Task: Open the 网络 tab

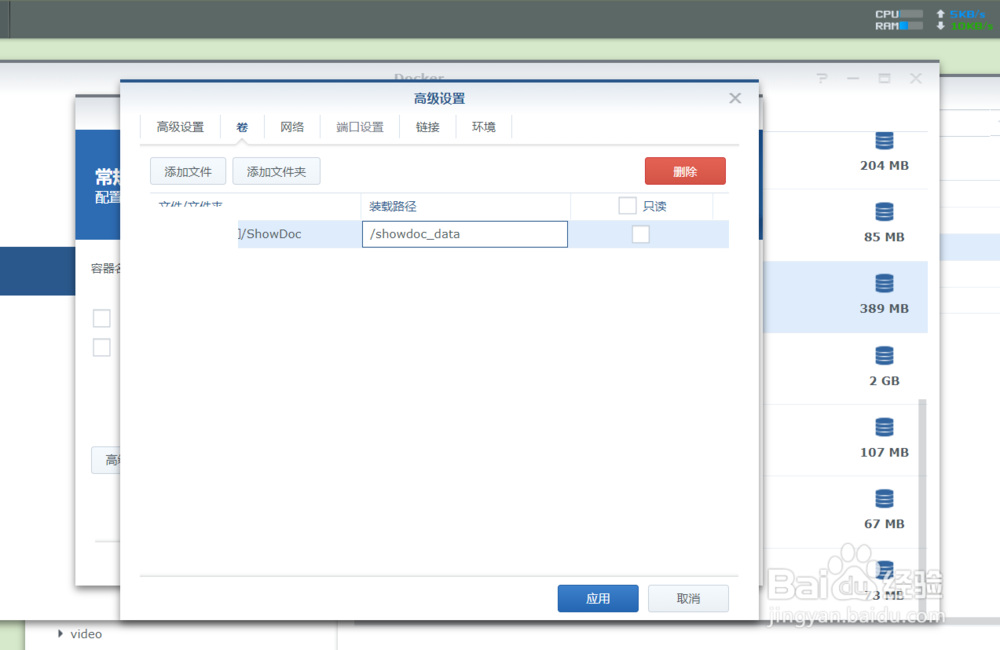Action: (292, 127)
